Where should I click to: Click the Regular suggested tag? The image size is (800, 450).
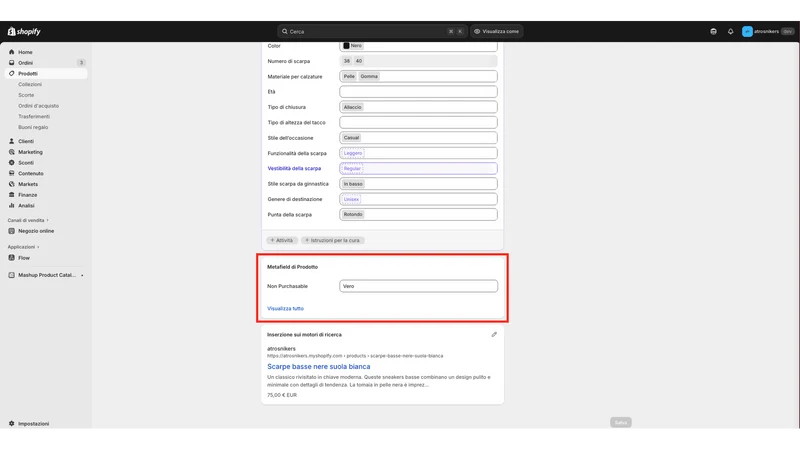click(352, 168)
